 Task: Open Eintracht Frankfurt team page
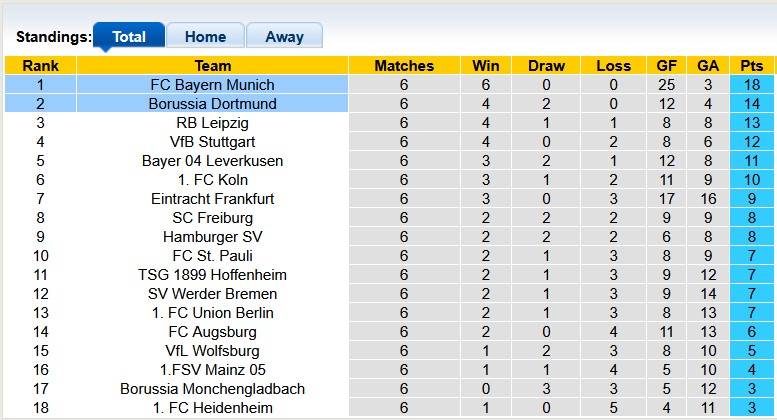(212, 199)
